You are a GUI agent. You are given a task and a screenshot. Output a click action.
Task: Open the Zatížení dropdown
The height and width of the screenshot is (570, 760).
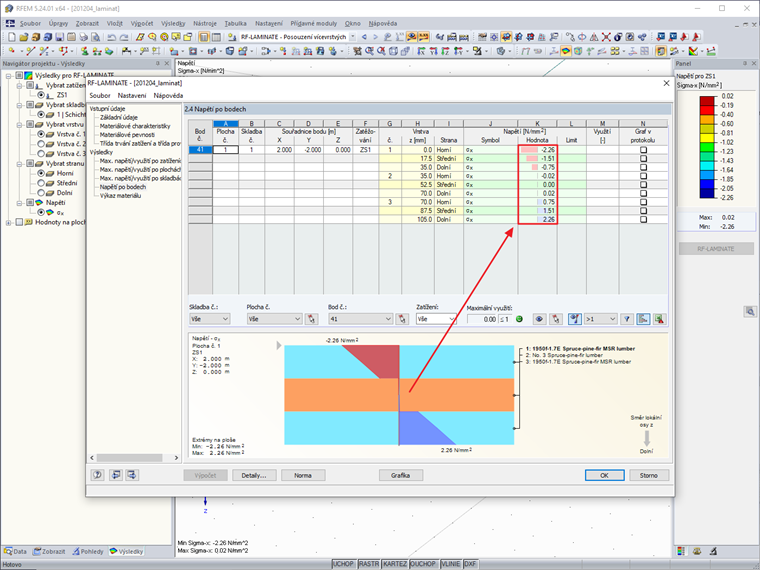pyautogui.click(x=436, y=319)
